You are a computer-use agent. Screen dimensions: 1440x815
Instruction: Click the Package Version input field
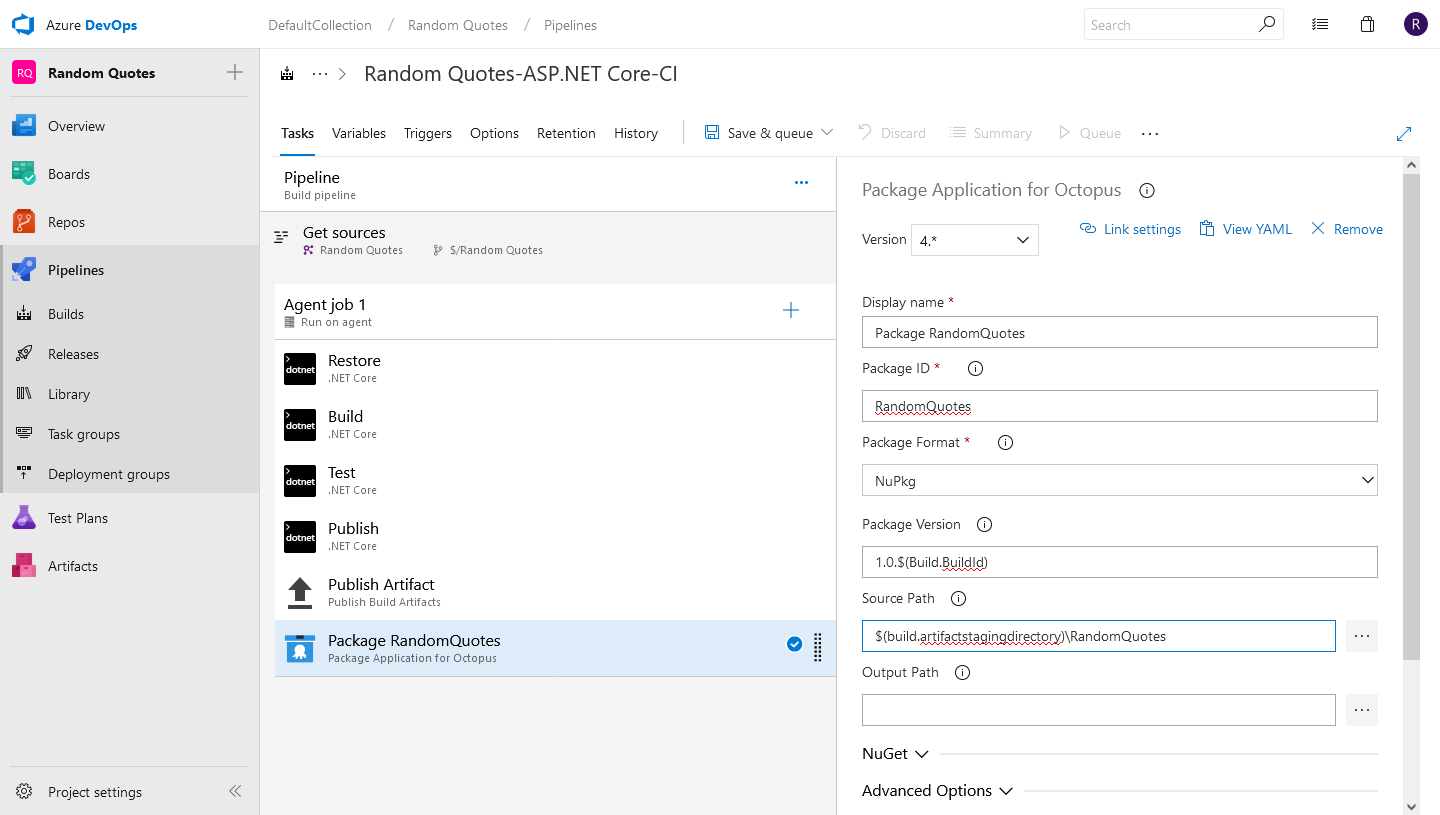coord(1119,562)
